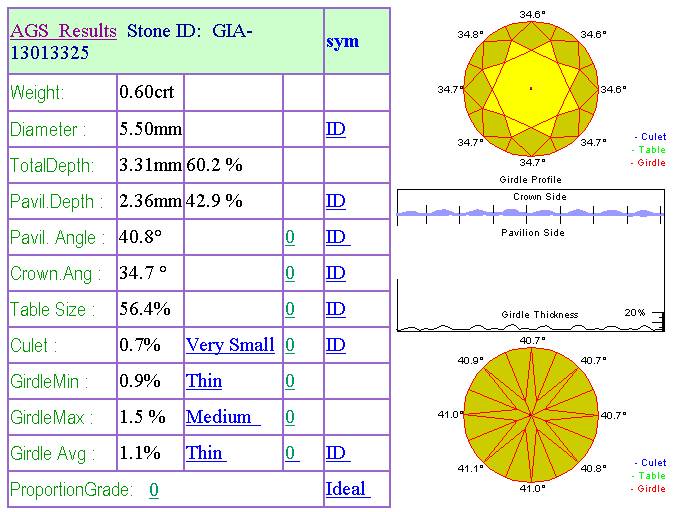Click the Crown Side label
Screen dimensions: 675x512
tap(539, 197)
